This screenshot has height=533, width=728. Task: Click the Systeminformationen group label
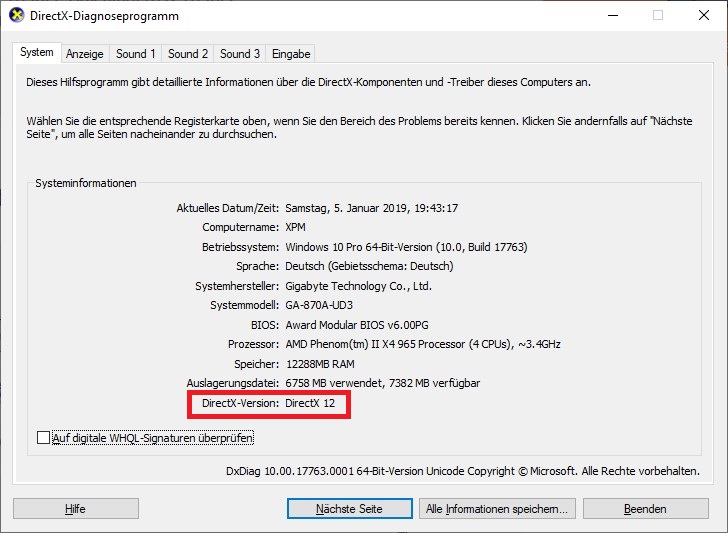tap(86, 183)
